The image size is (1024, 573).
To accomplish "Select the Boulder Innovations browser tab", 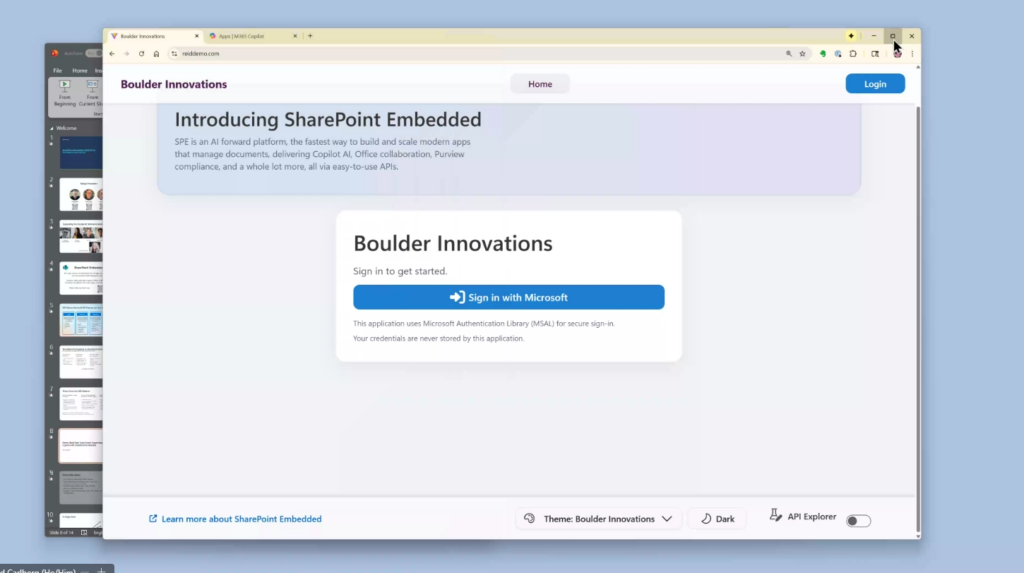I will [153, 36].
